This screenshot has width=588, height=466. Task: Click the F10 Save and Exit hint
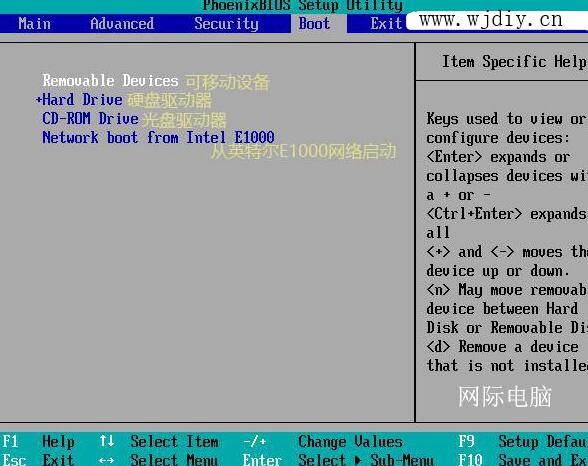point(523,459)
